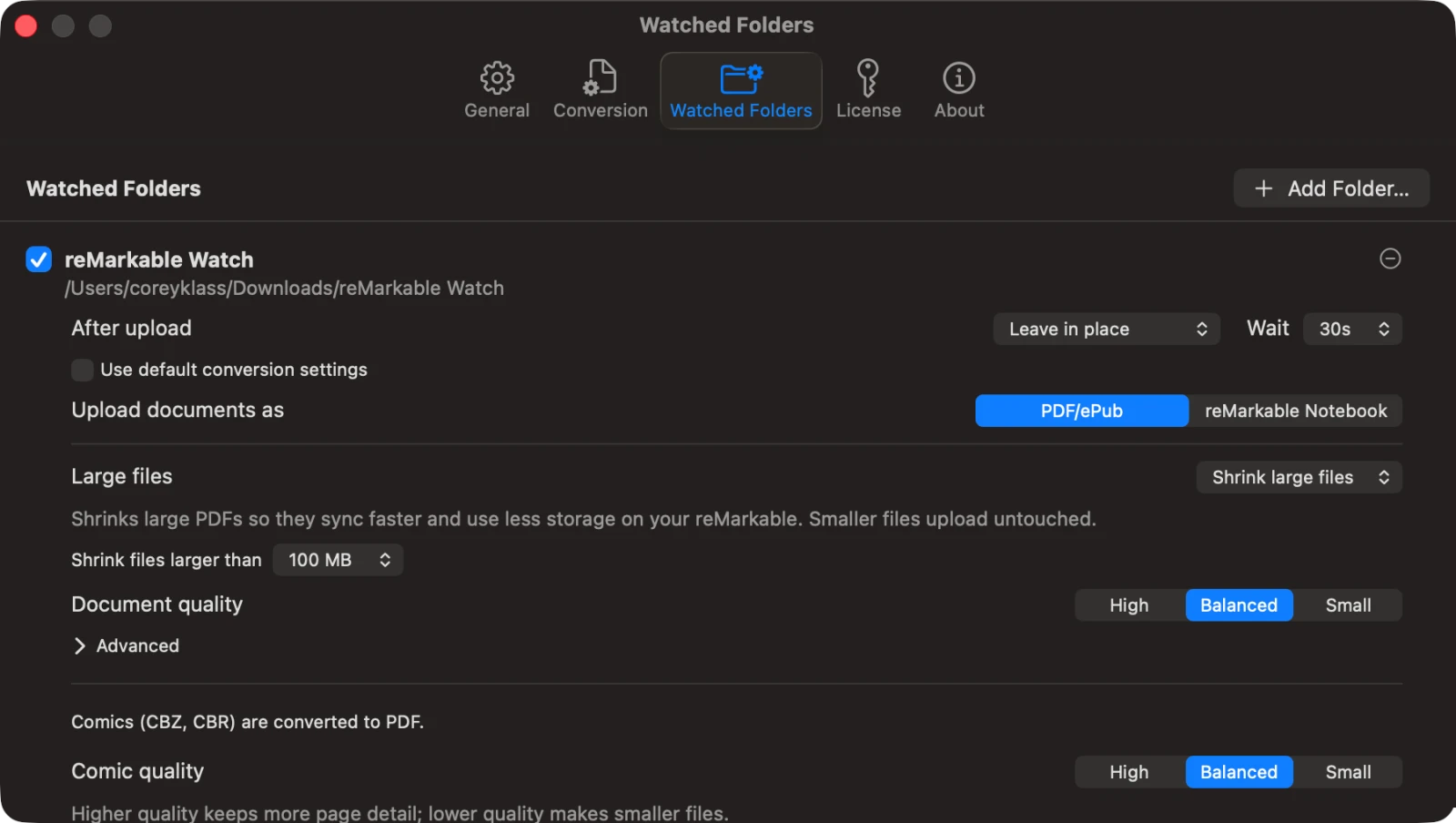
Task: Click the Comic quality label
Action: click(x=137, y=771)
